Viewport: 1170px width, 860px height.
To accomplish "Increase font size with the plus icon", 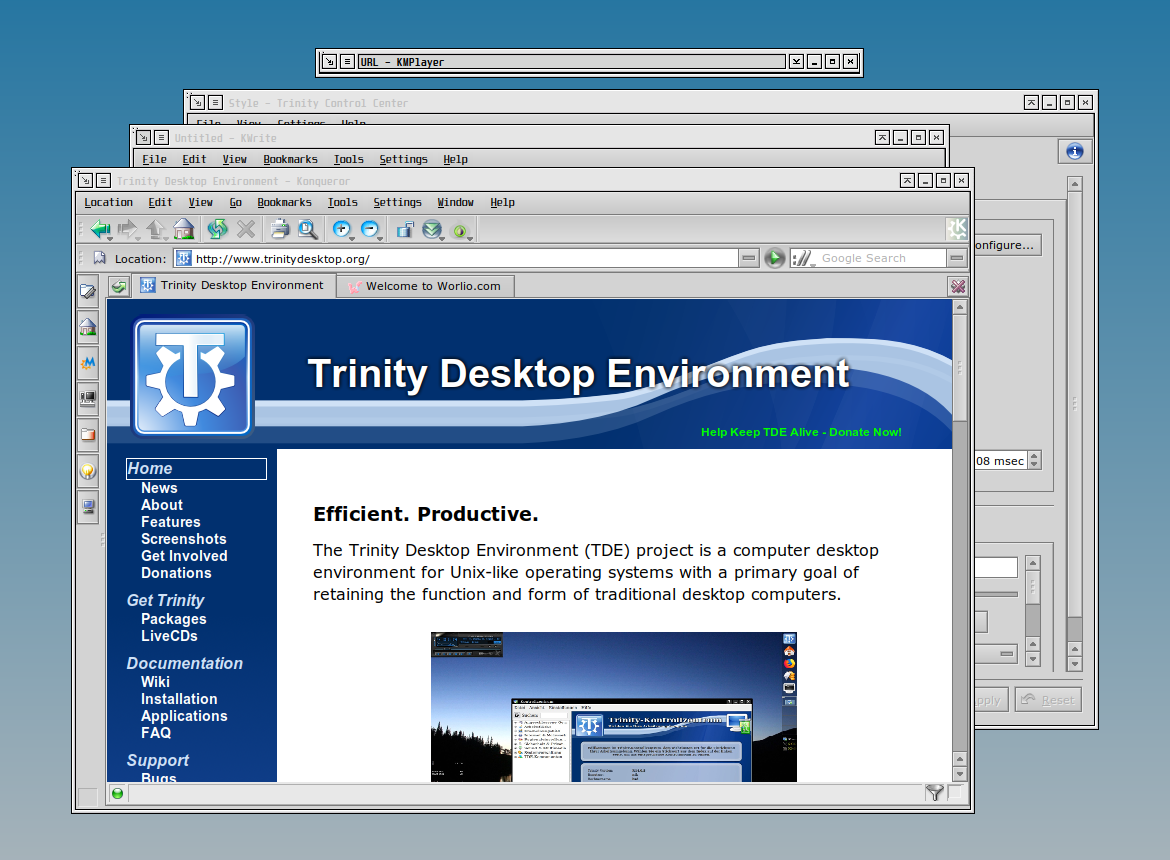I will click(341, 229).
